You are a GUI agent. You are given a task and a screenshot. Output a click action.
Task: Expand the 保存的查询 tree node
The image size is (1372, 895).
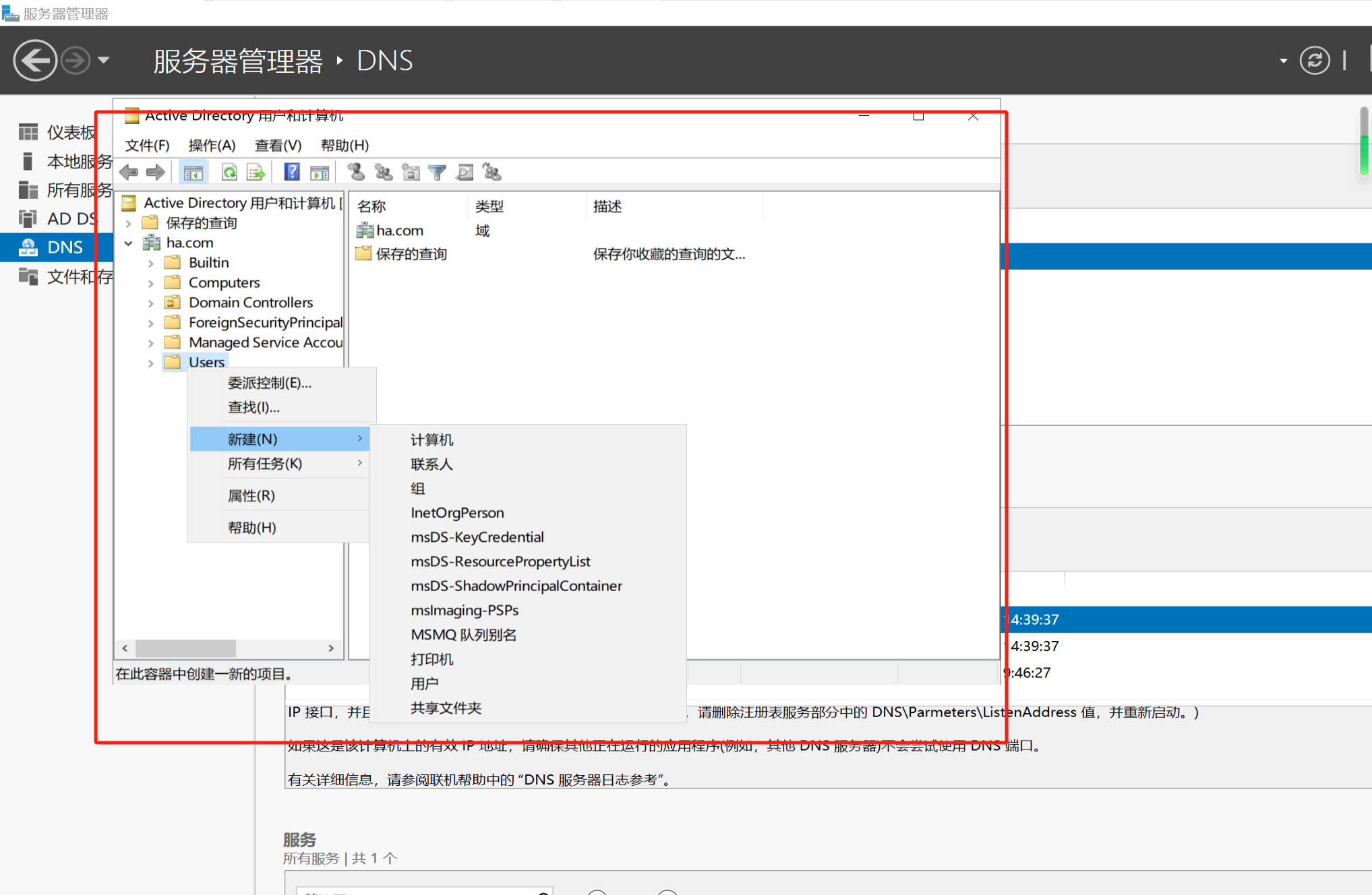click(x=129, y=223)
